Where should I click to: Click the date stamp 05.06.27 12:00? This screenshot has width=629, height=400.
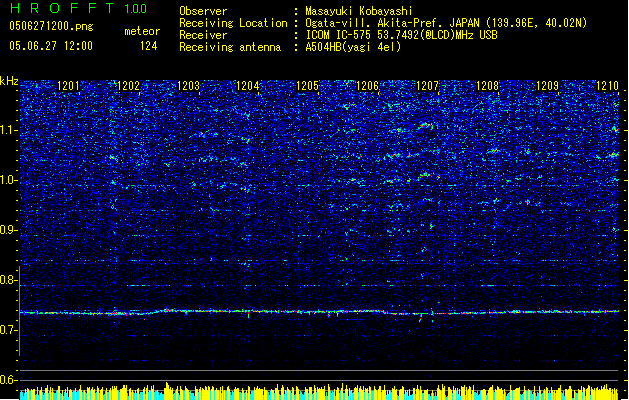(51, 46)
